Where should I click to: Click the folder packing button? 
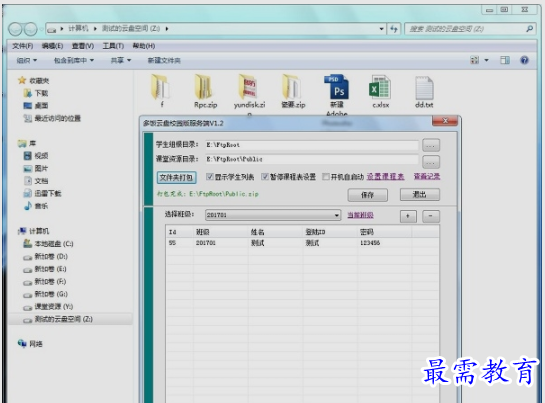(x=177, y=177)
